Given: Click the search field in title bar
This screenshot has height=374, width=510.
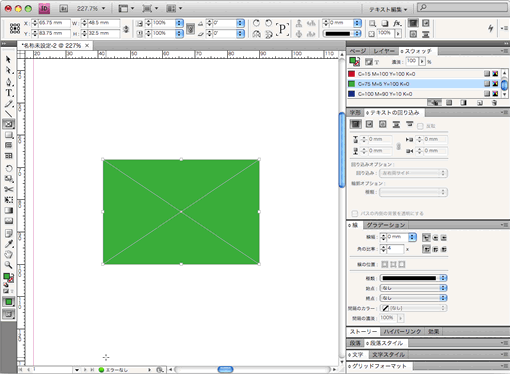Looking at the screenshot, I should pyautogui.click(x=462, y=7).
